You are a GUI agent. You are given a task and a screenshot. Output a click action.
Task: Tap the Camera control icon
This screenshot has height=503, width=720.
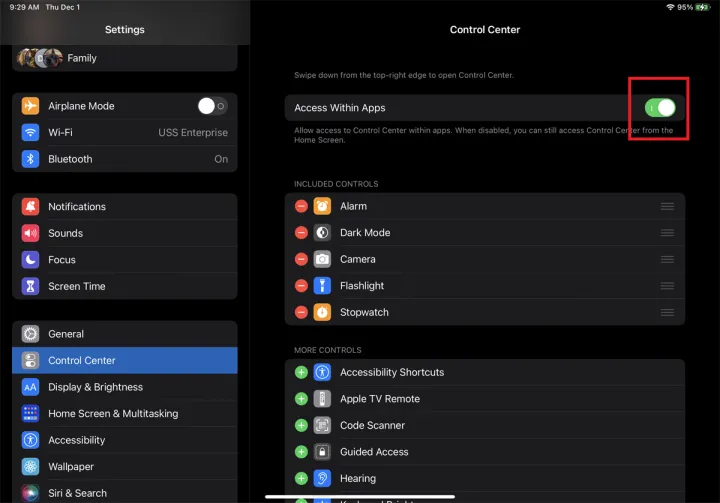pos(322,259)
